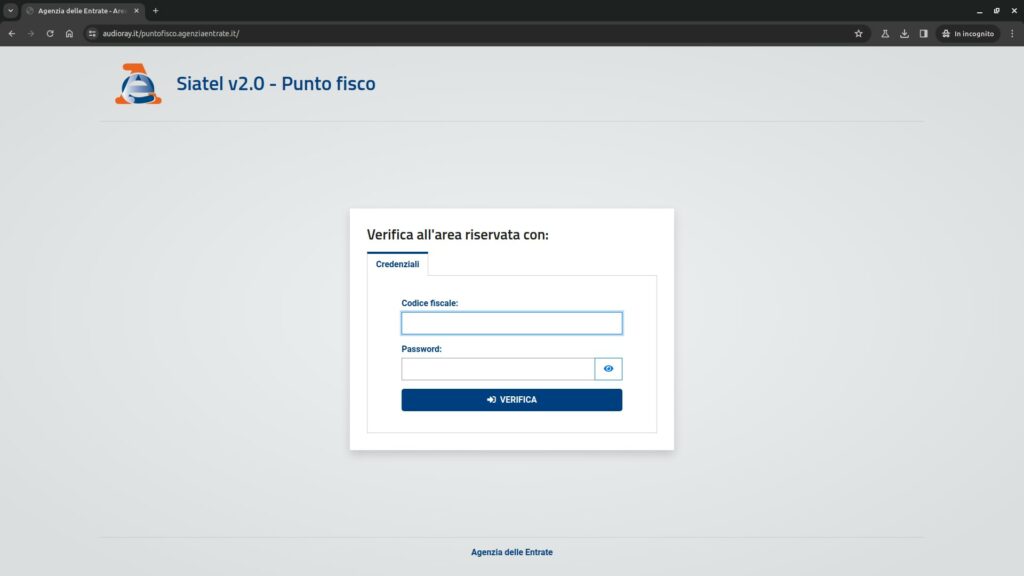Go to the browser home page
Viewport: 1024px width, 576px height.
pos(69,33)
